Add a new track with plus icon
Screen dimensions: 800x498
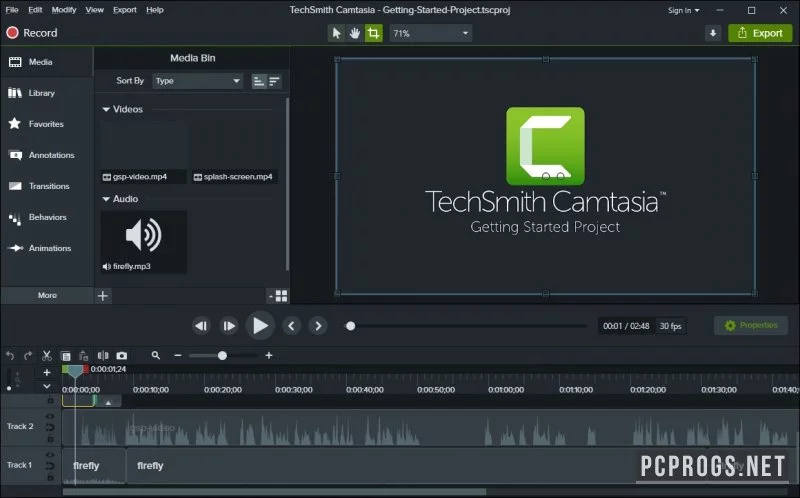coord(47,372)
